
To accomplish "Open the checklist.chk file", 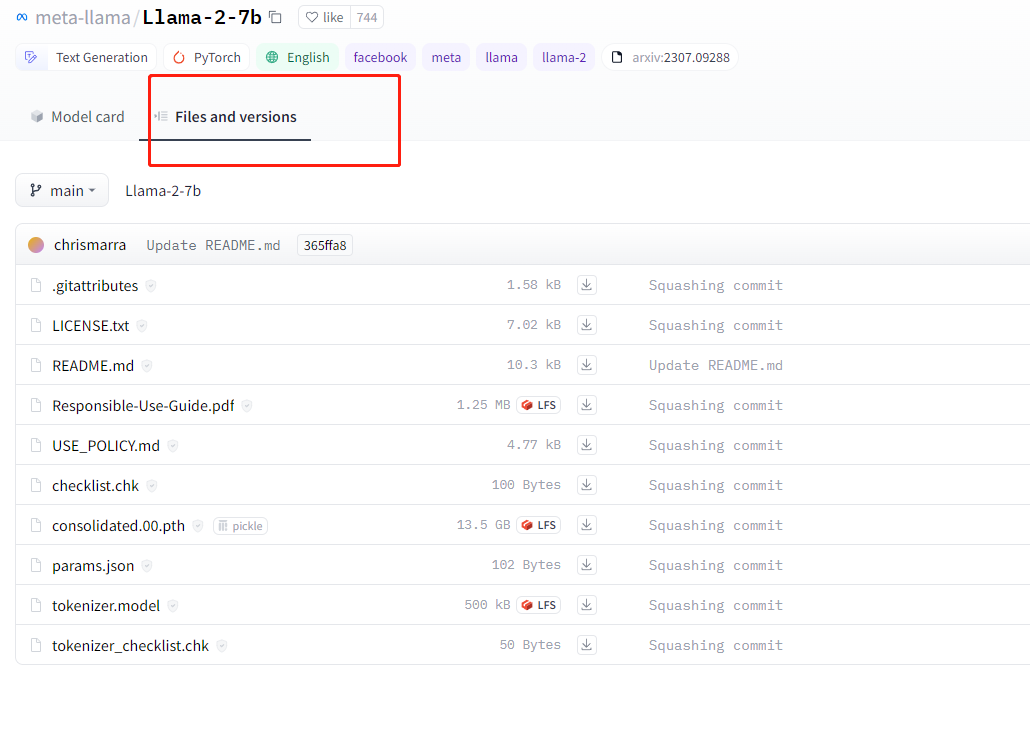I will click(x=95, y=486).
